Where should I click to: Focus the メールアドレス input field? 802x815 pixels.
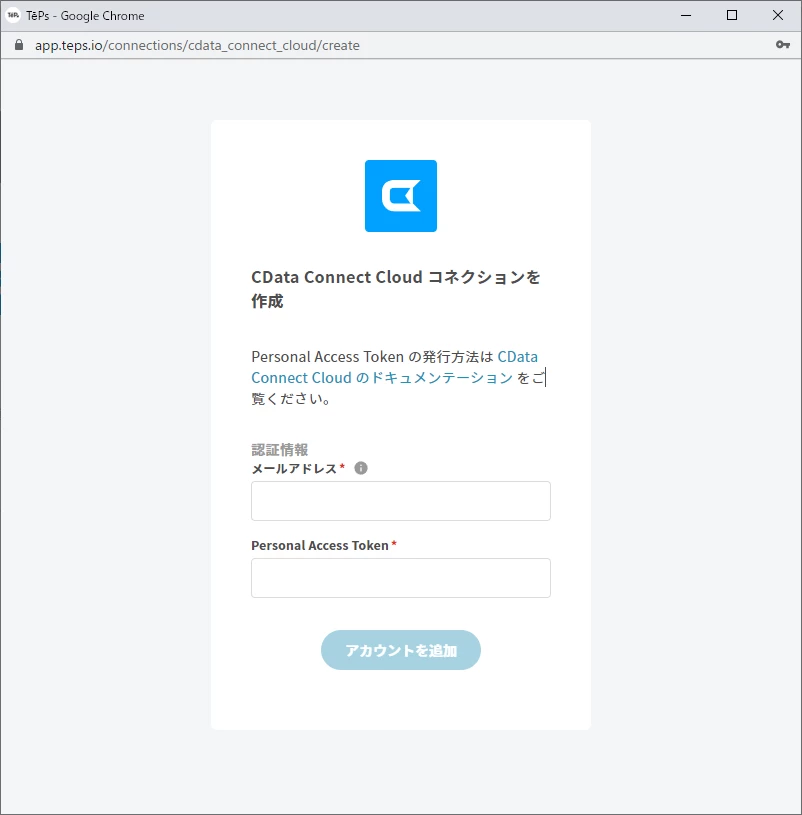pyautogui.click(x=401, y=501)
